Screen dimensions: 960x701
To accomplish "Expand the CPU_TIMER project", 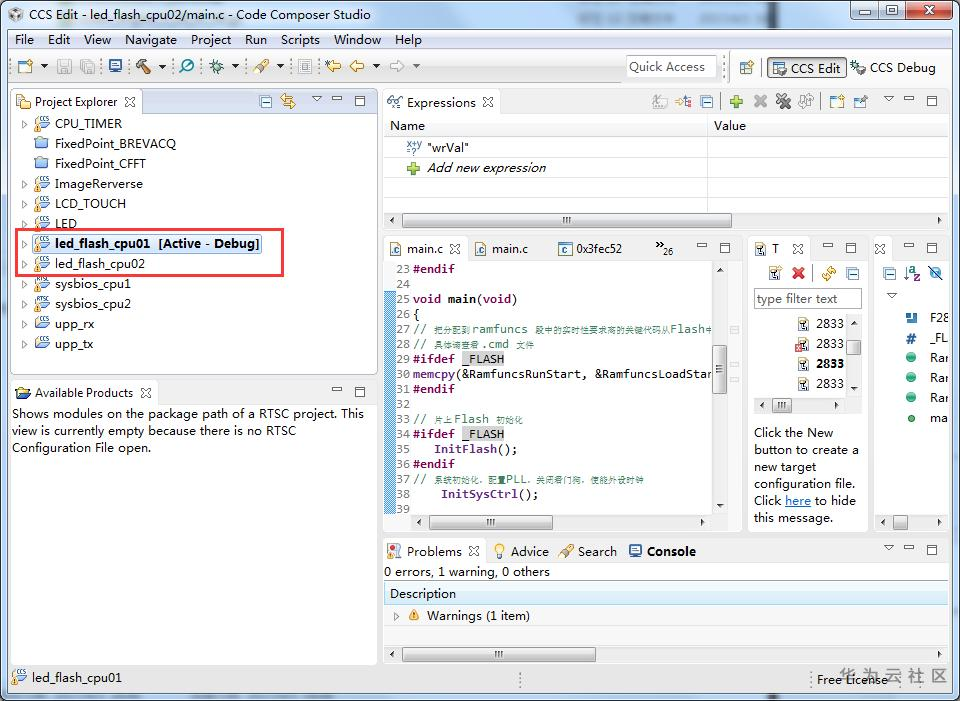I will tap(24, 124).
